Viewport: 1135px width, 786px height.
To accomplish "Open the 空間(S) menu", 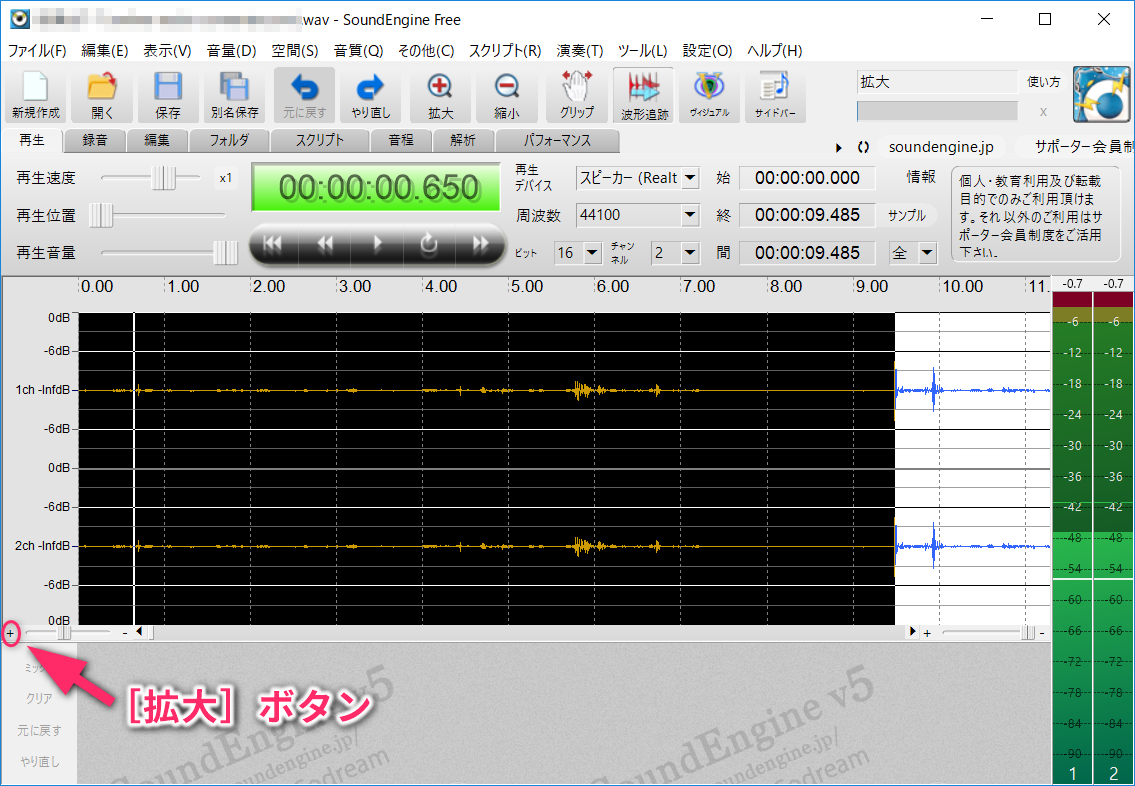I will click(x=295, y=51).
